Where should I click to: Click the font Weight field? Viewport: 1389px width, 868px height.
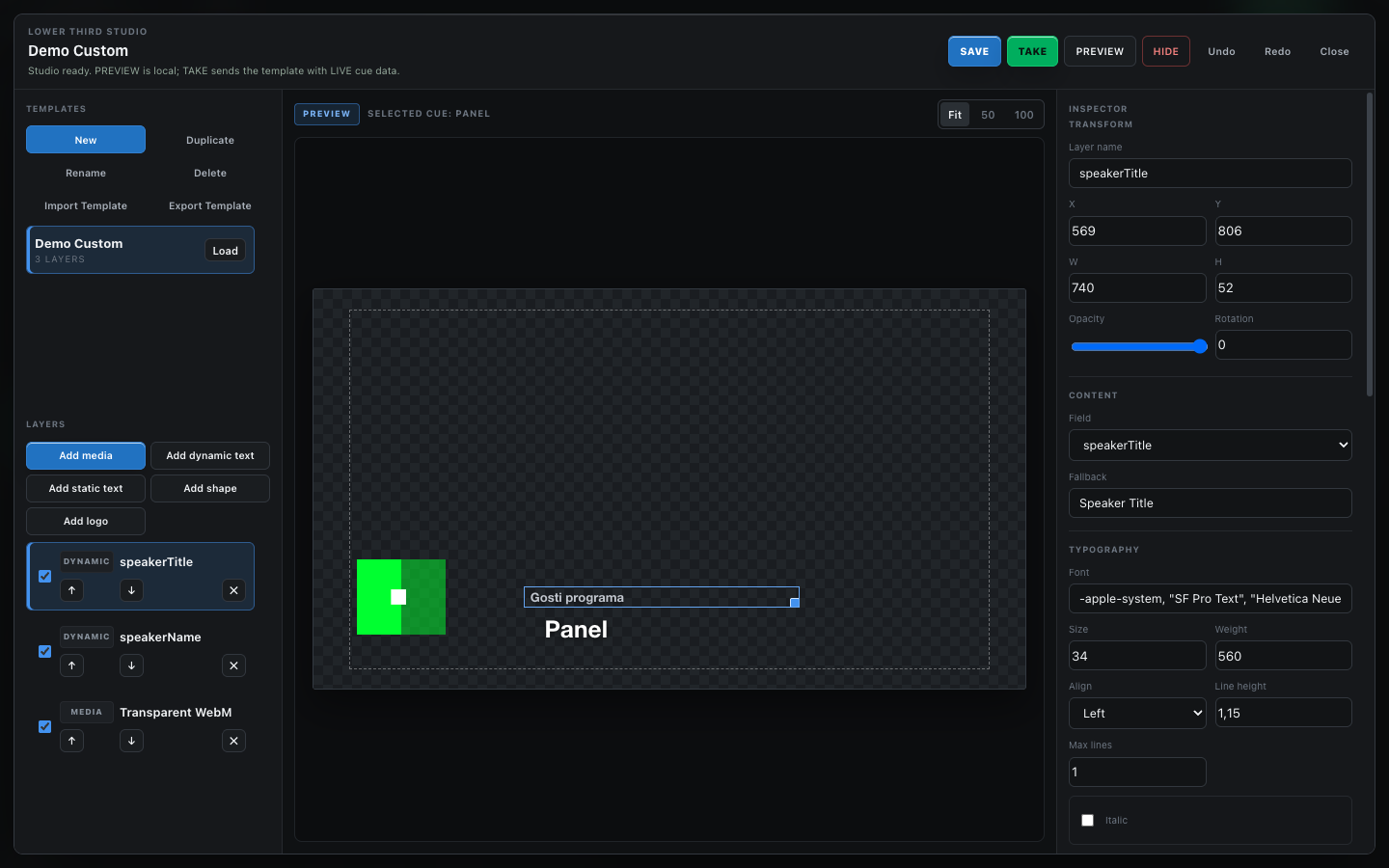[1283, 656]
